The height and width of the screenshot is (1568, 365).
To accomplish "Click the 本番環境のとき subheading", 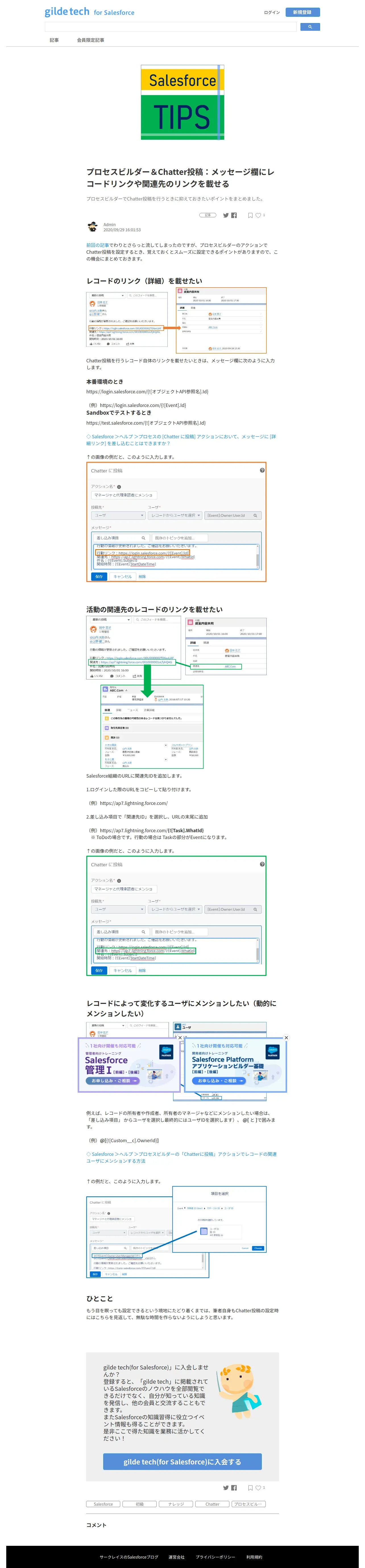I will click(x=105, y=382).
